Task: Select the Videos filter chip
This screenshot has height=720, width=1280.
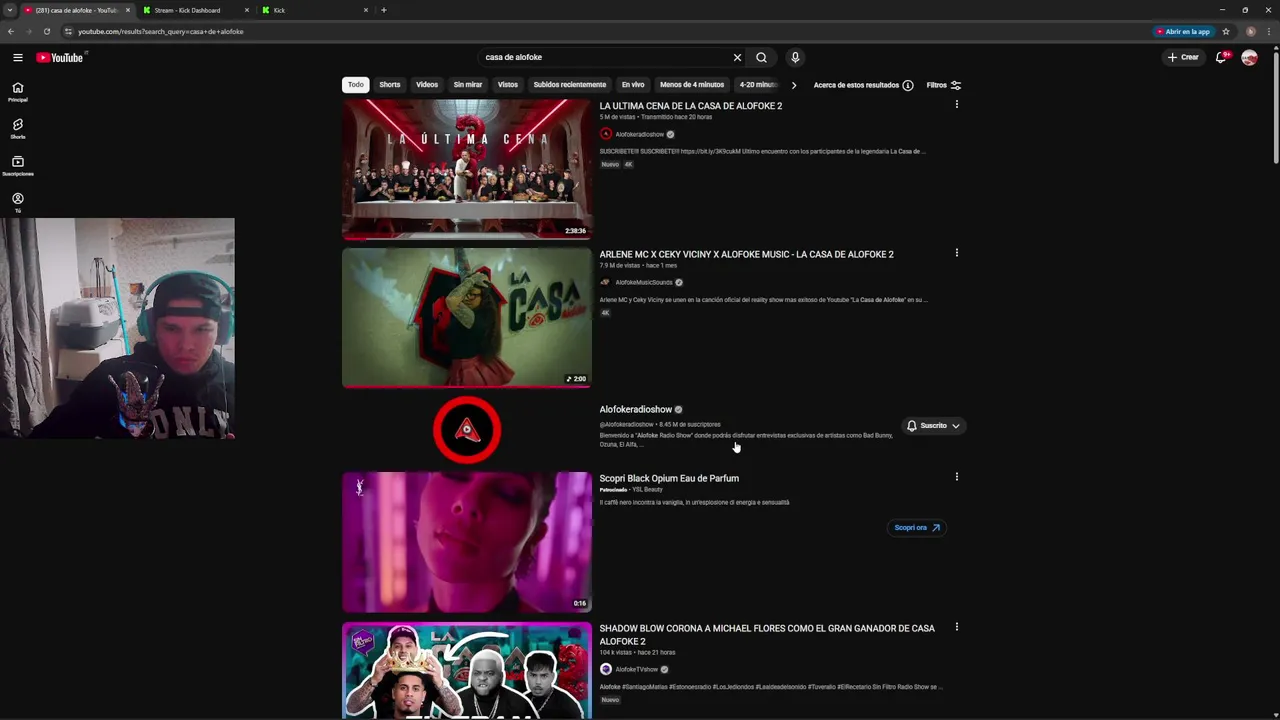Action: coord(427,85)
